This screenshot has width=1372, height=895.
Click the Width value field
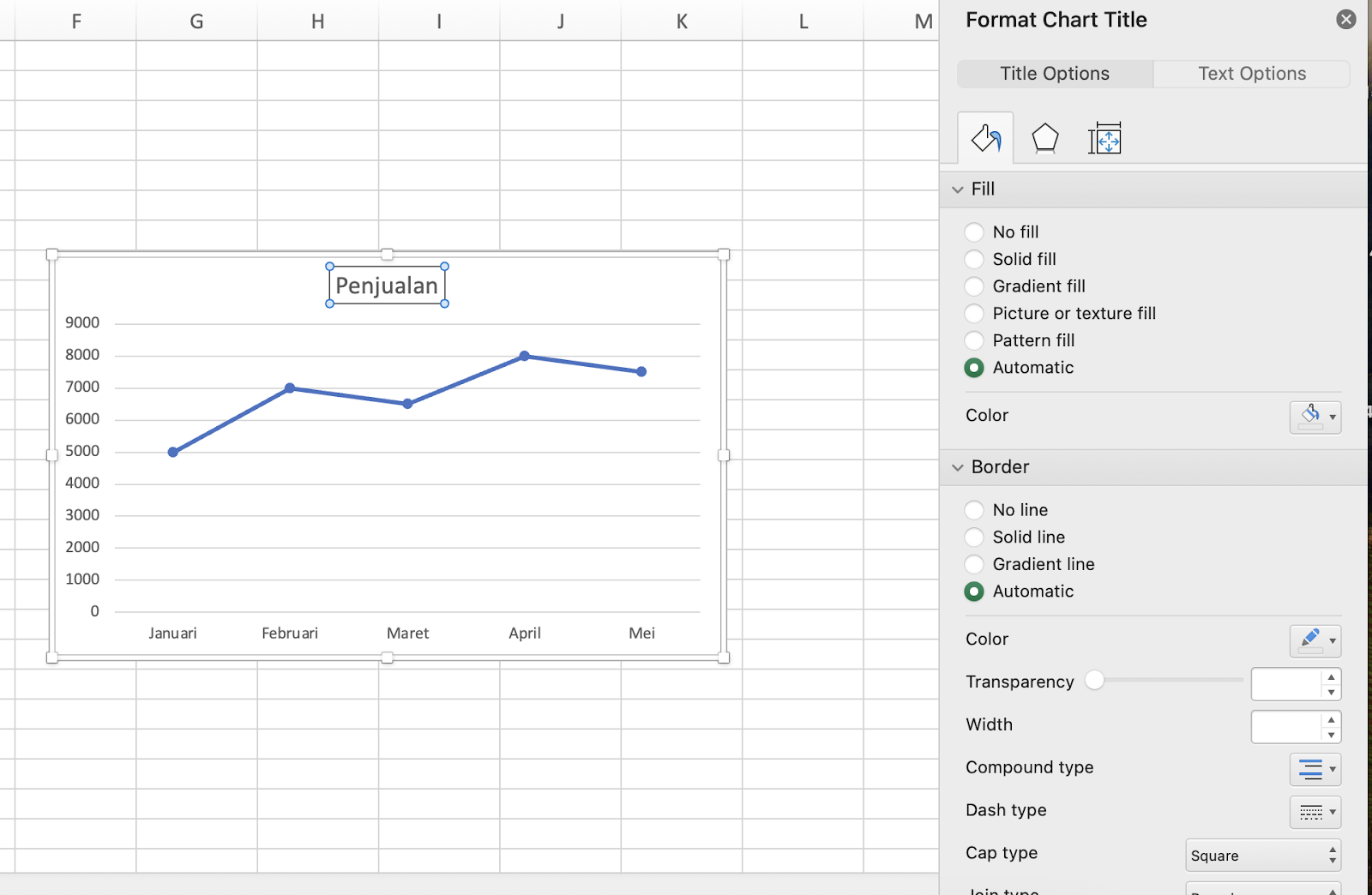tap(1286, 727)
